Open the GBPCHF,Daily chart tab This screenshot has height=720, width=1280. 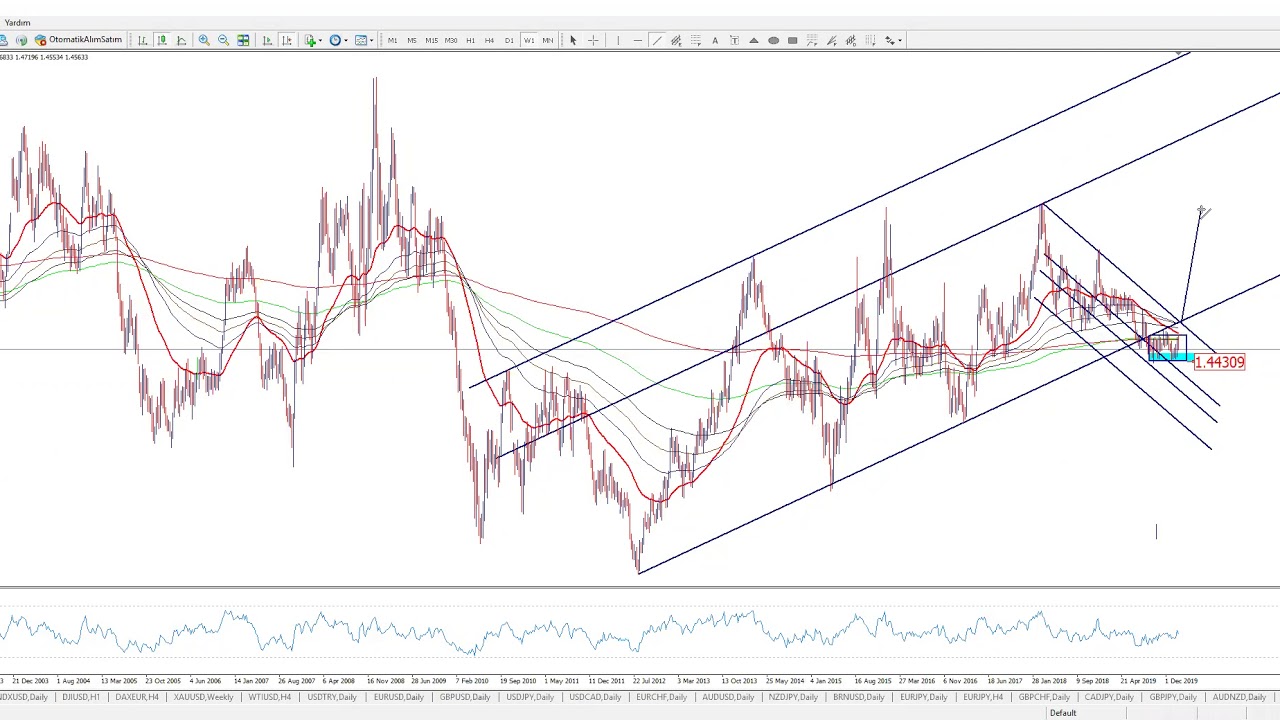[x=1042, y=697]
